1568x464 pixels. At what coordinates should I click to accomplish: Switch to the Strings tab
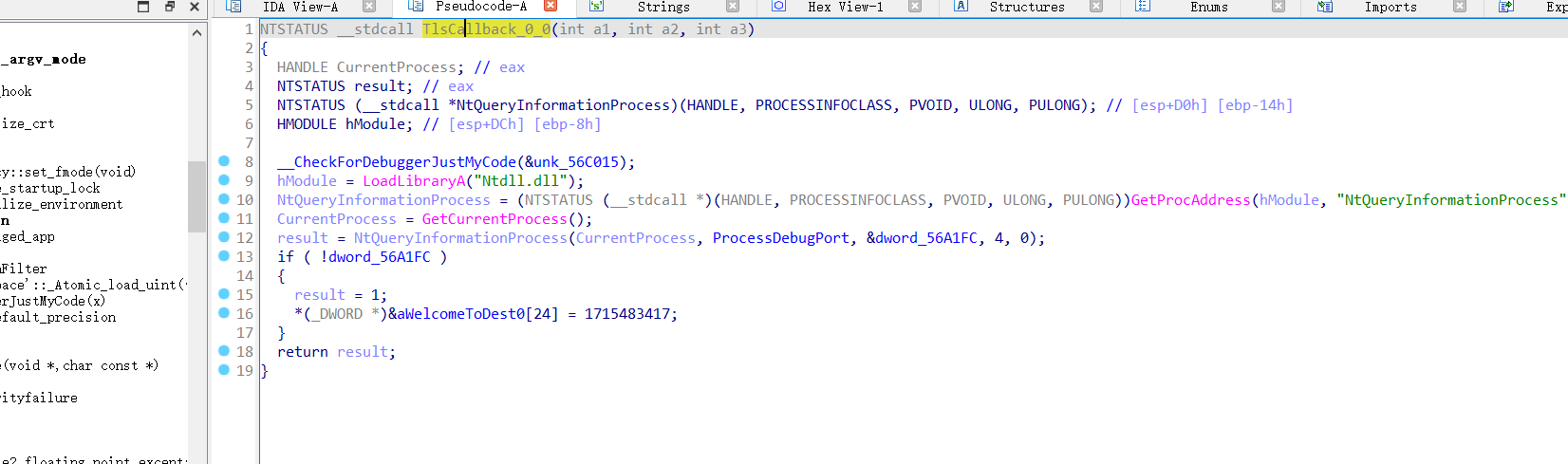click(x=663, y=7)
